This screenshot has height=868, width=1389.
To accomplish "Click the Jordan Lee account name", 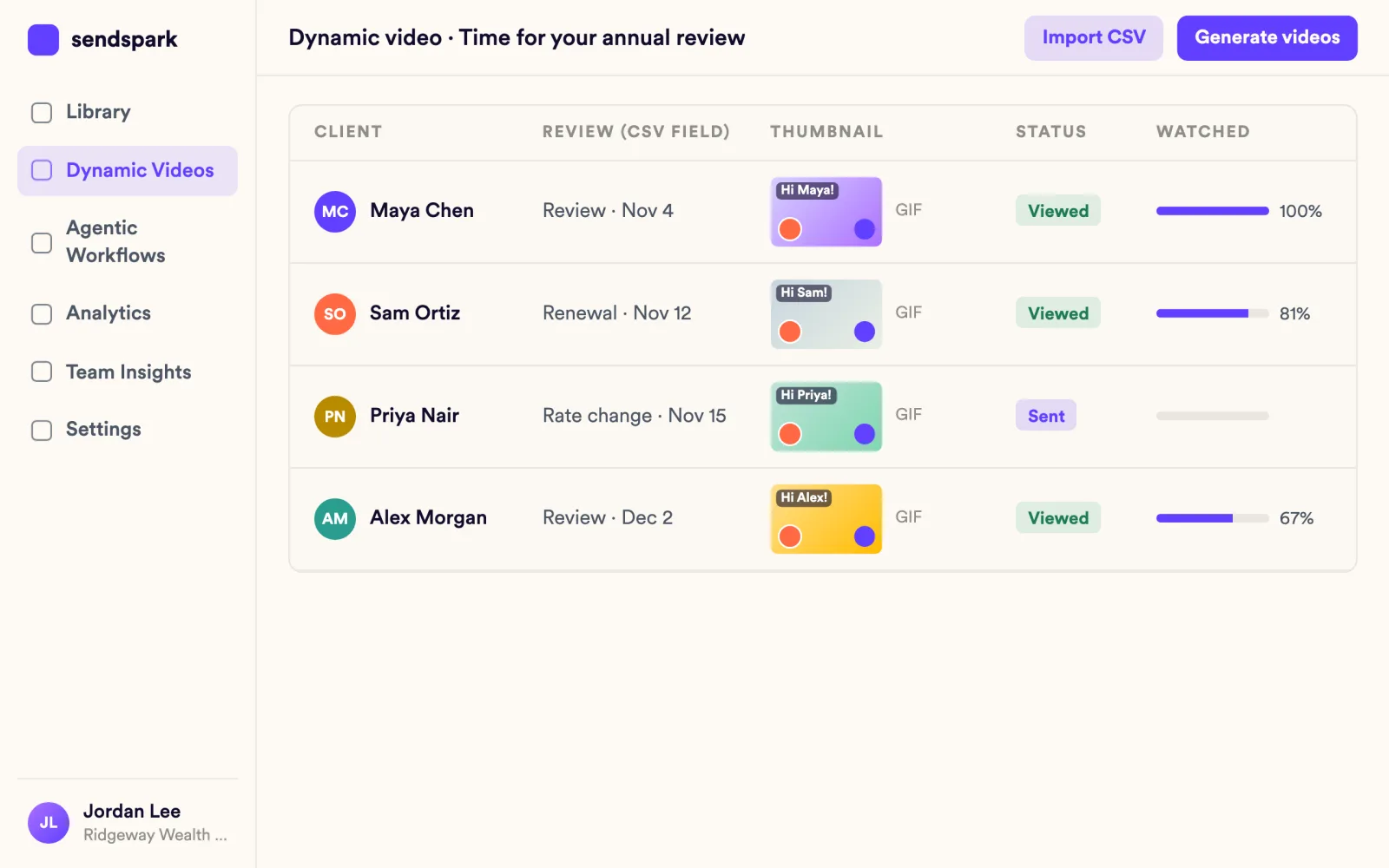I will point(132,812).
